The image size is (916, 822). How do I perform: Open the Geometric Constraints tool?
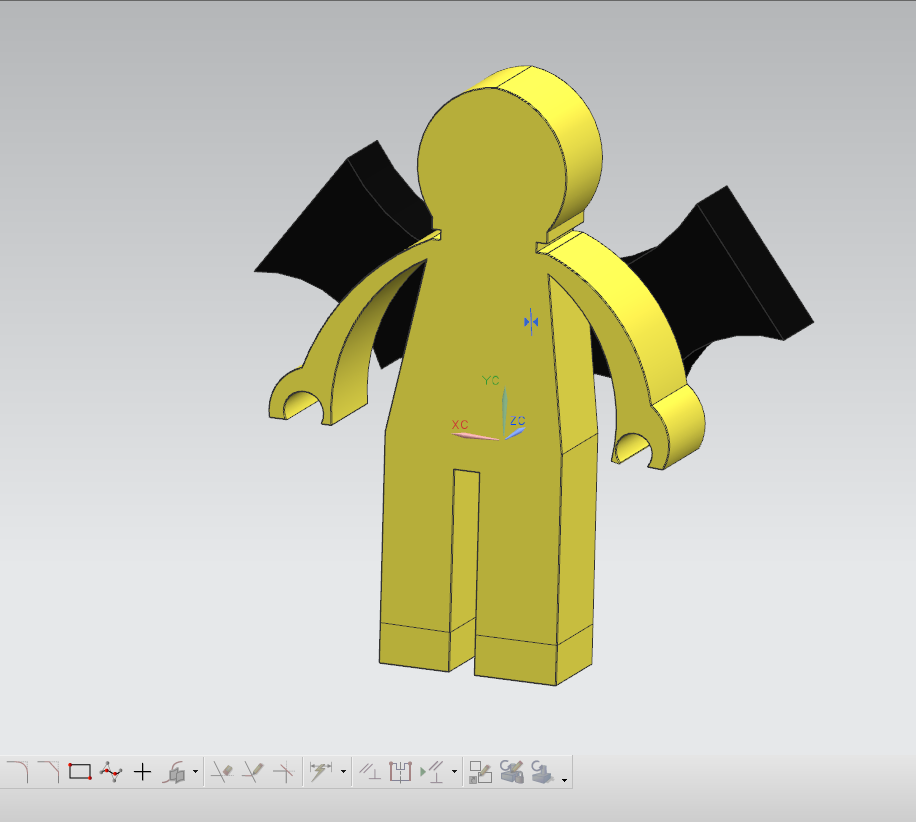pos(370,772)
